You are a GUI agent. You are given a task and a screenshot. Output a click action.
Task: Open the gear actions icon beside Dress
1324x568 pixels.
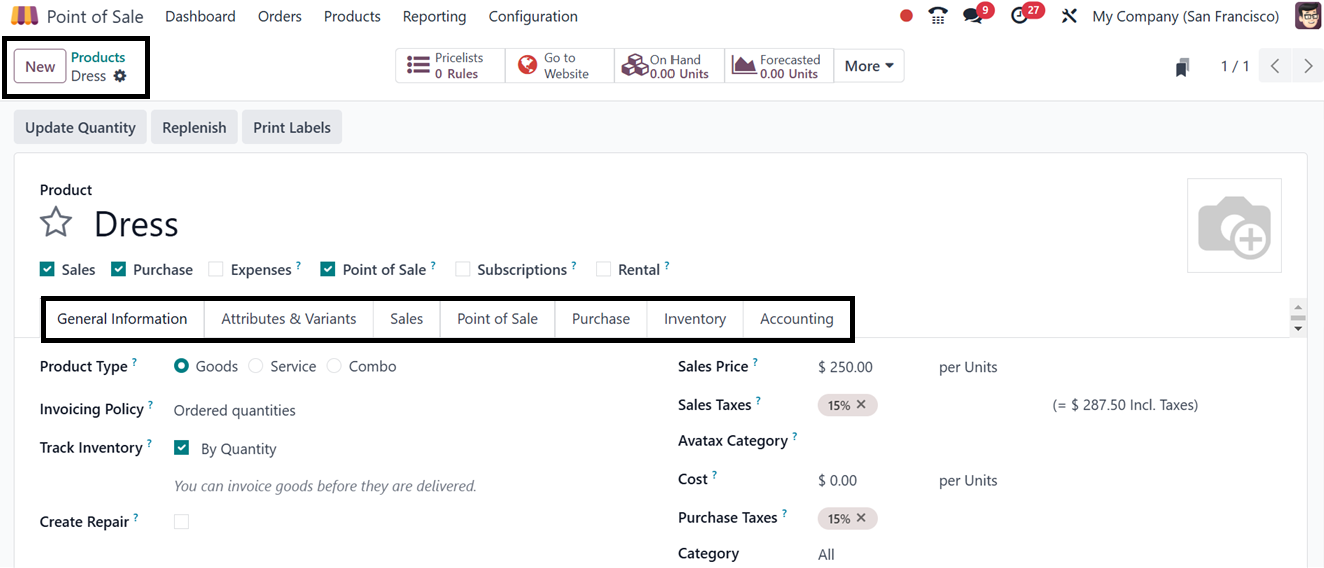tap(120, 76)
